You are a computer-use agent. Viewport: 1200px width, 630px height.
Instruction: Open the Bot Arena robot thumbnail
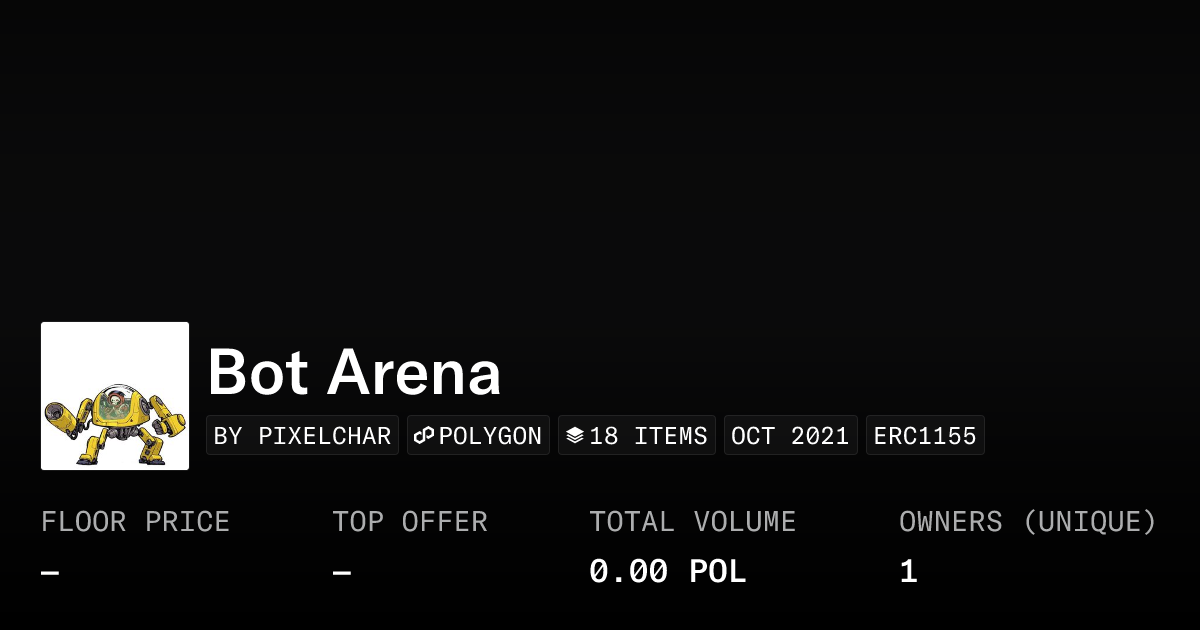point(115,396)
